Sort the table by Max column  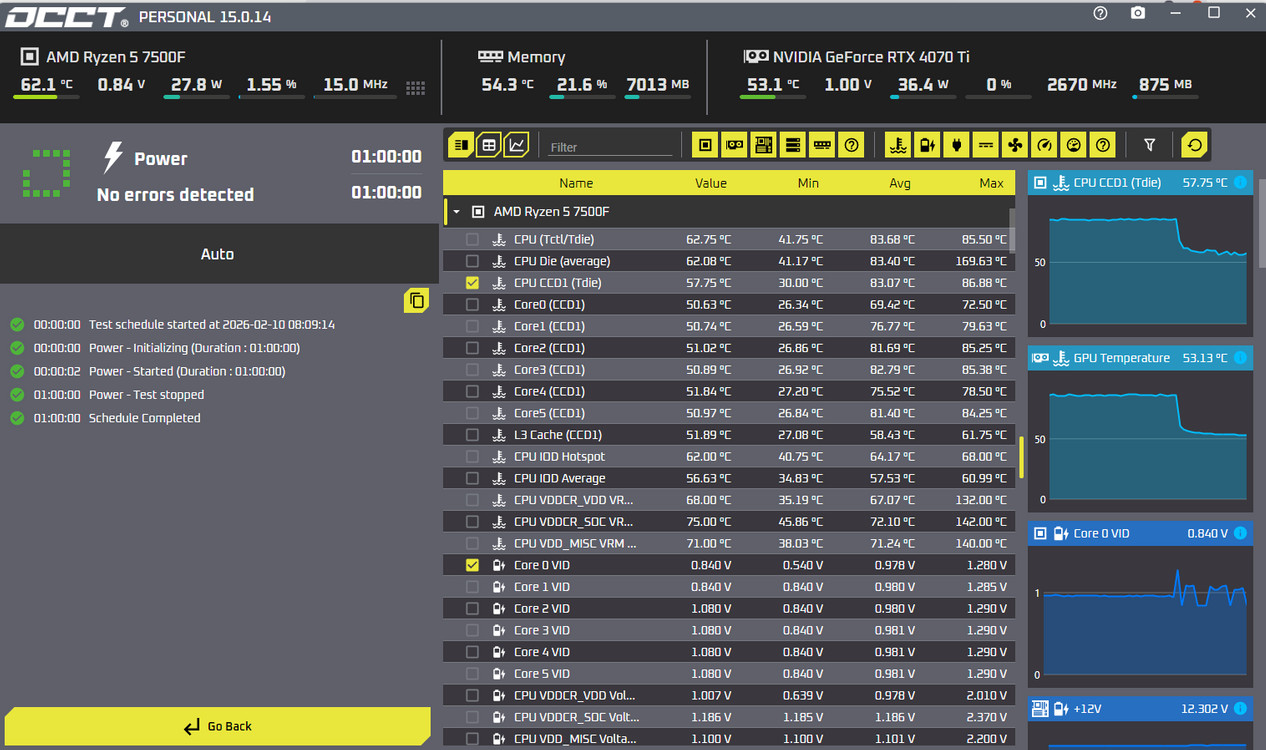(x=991, y=183)
